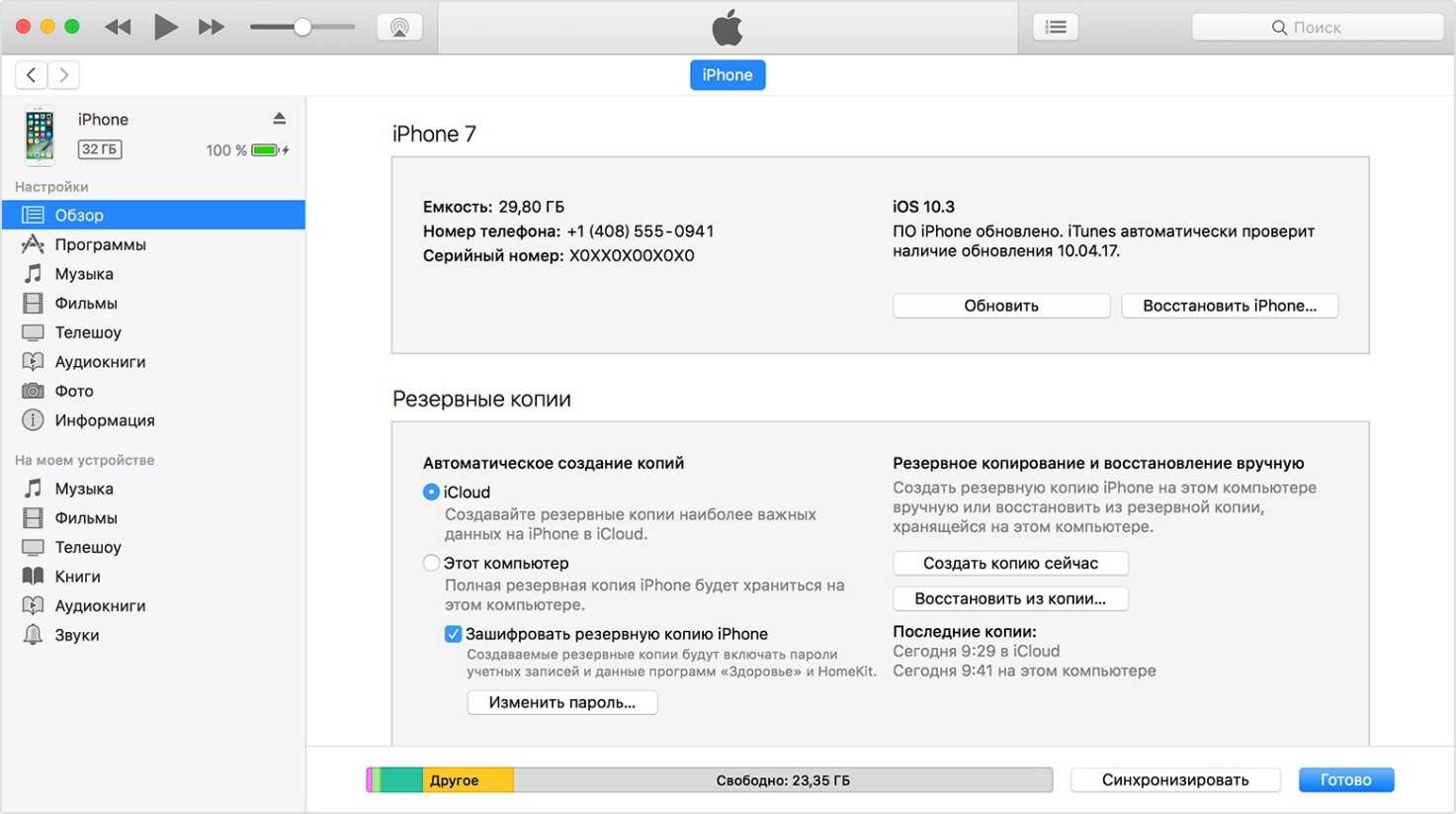This screenshot has width=1456, height=814.
Task: Click the fast-forward next track icon
Action: [211, 28]
